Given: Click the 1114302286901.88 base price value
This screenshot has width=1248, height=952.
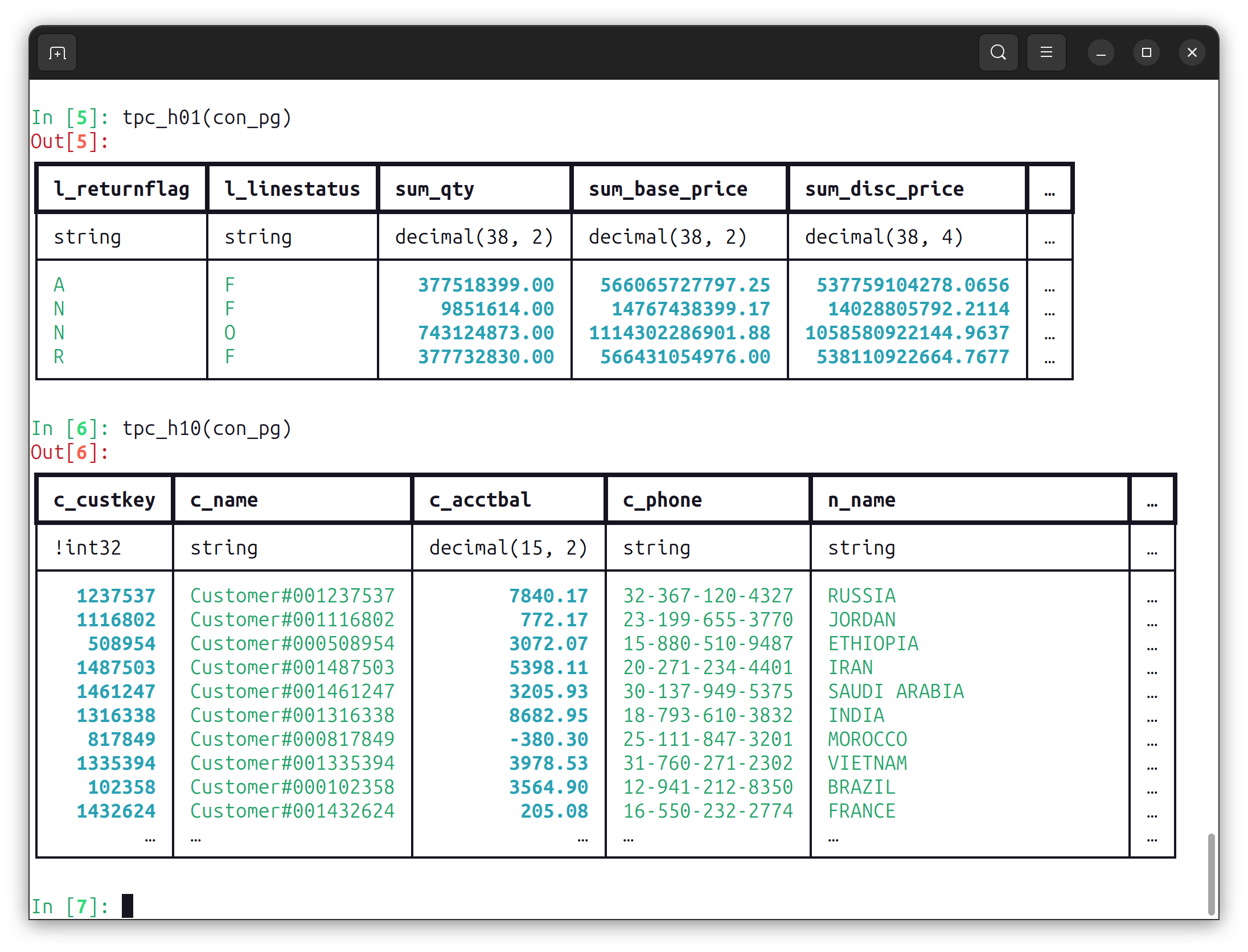Looking at the screenshot, I should (x=679, y=333).
